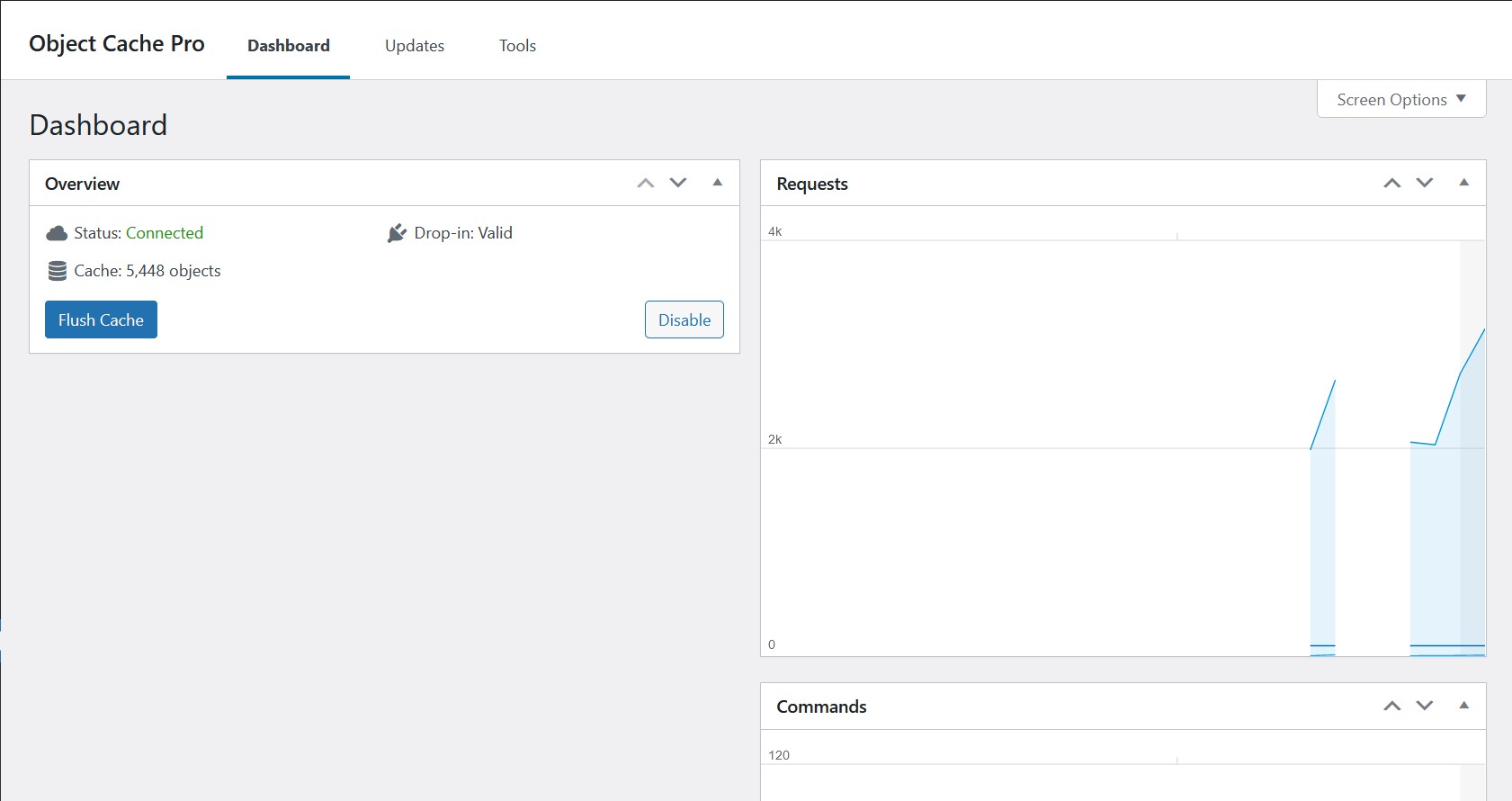Click the drop-in plug icon

[397, 233]
